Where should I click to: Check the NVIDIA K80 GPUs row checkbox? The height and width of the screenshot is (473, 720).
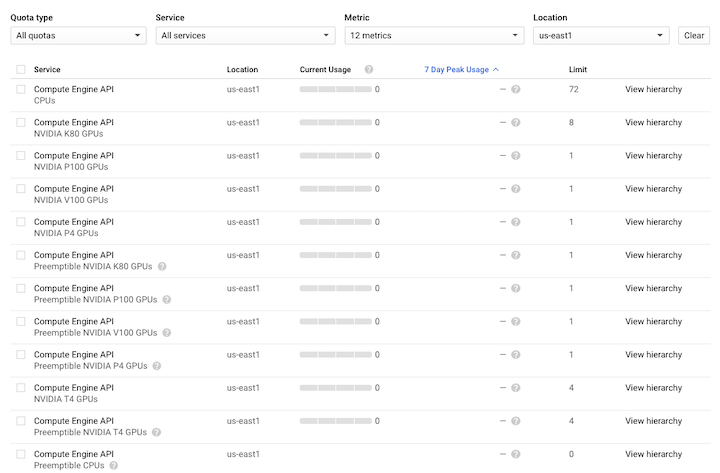(21, 123)
